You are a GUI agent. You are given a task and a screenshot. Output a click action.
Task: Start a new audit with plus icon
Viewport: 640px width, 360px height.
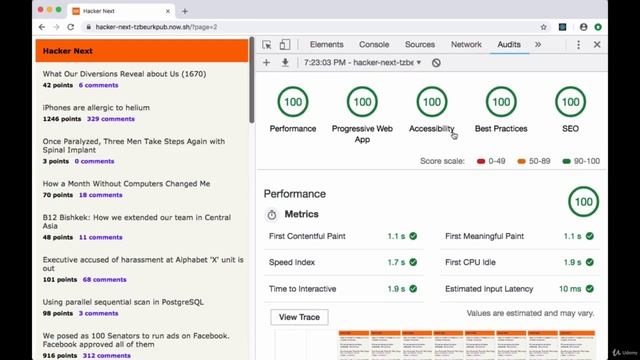[x=267, y=62]
